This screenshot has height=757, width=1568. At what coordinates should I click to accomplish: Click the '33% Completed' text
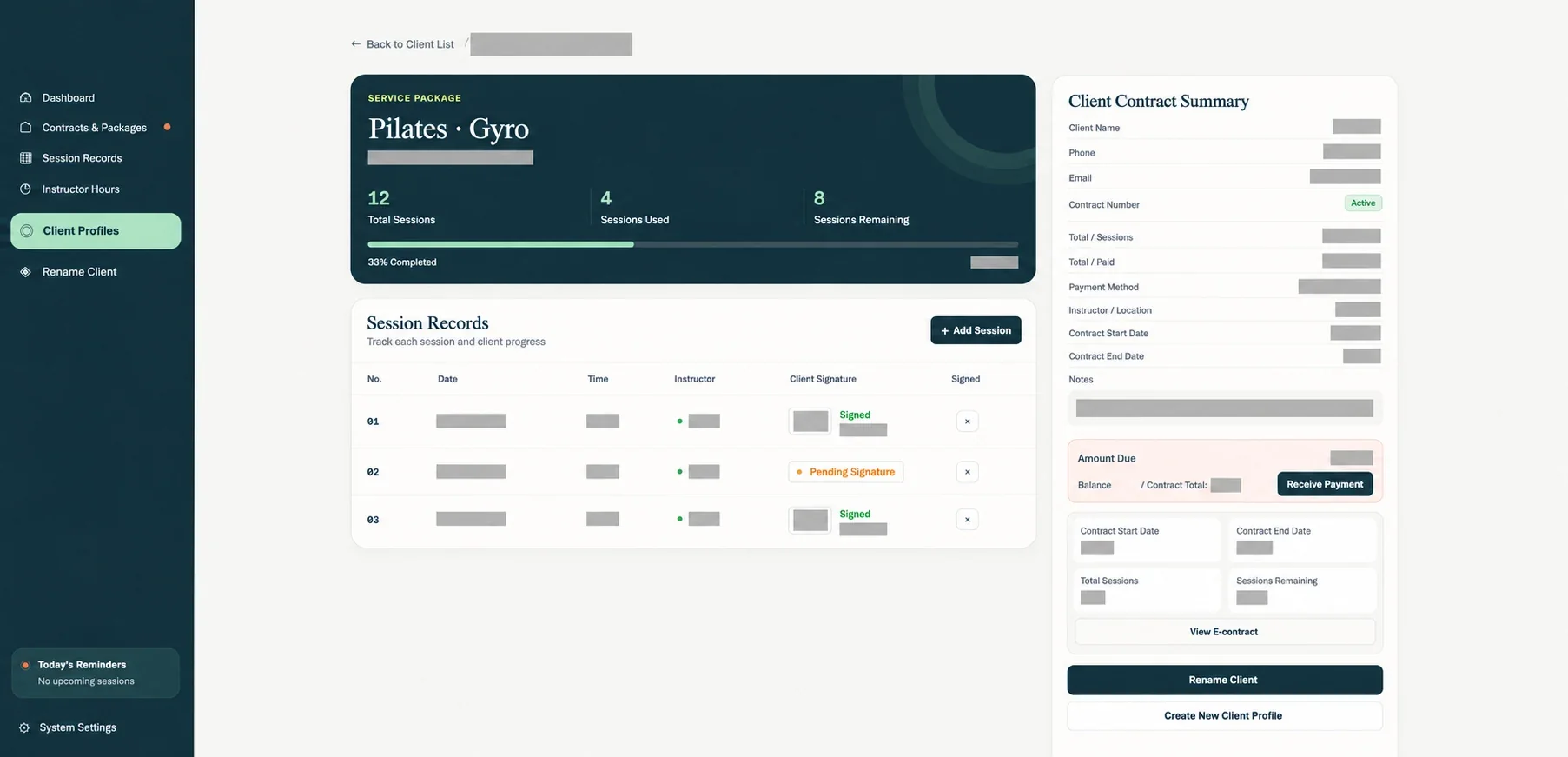click(x=402, y=262)
